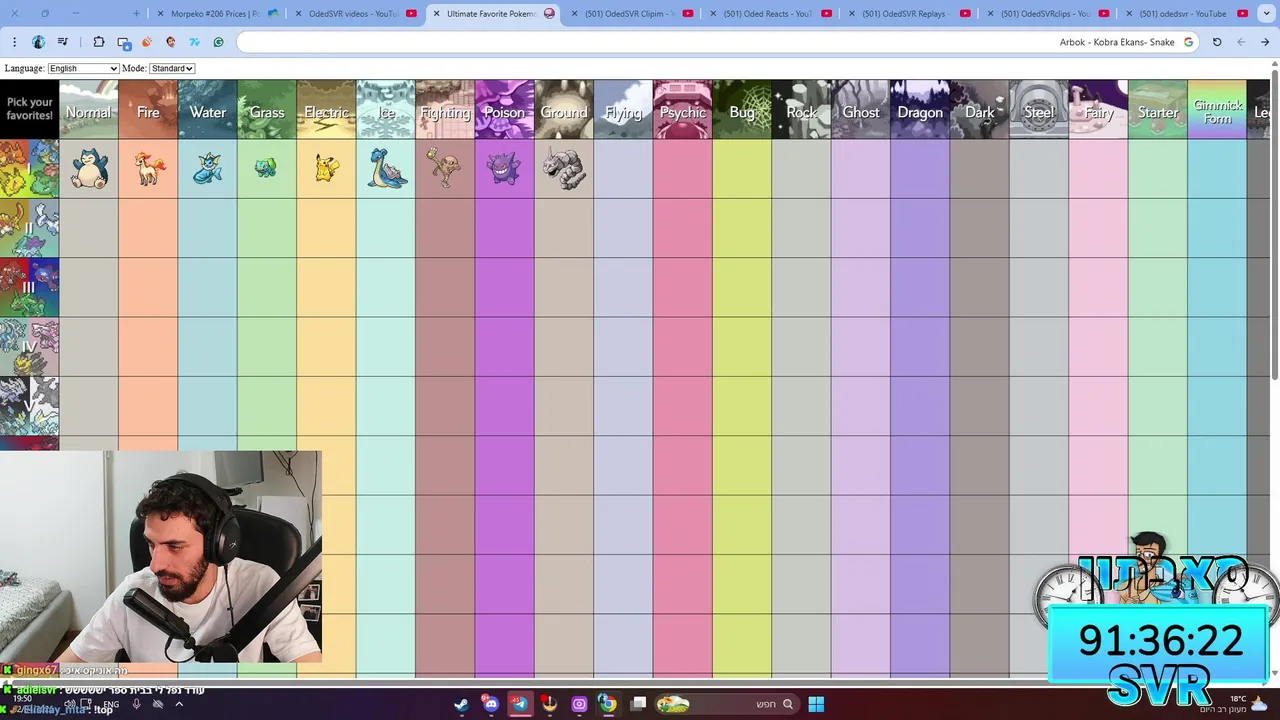This screenshot has width=1280, height=720.
Task: Choose the Bulbasaur sprite under Grass
Action: [x=265, y=167]
